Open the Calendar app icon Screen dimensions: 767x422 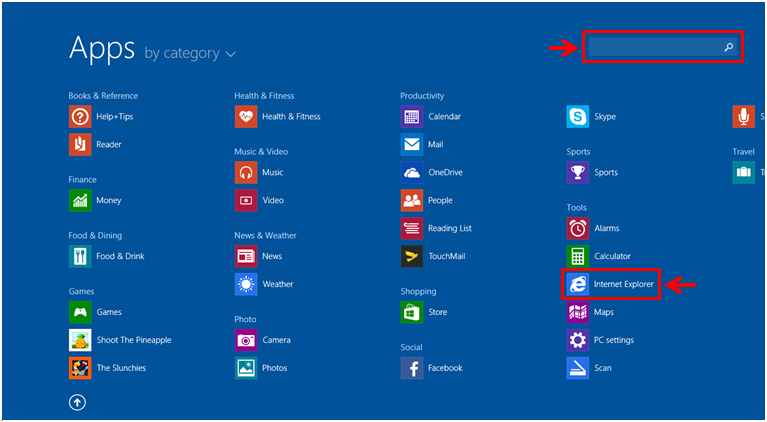point(411,117)
